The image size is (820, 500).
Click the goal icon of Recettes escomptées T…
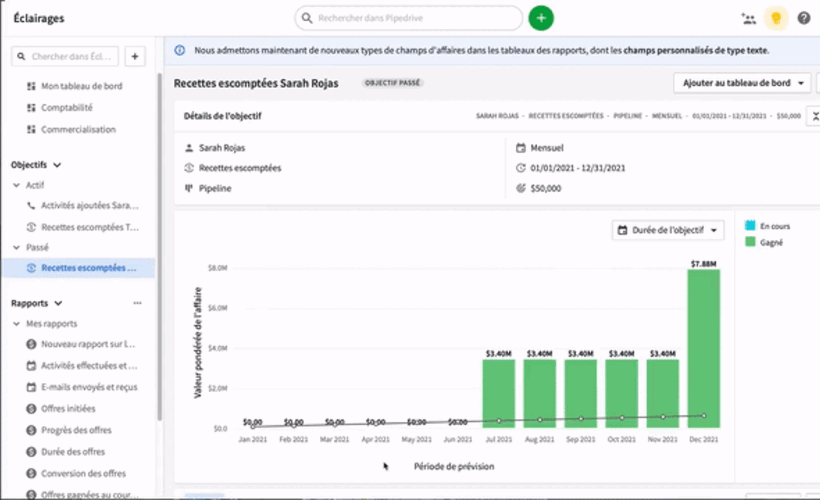coord(31,227)
